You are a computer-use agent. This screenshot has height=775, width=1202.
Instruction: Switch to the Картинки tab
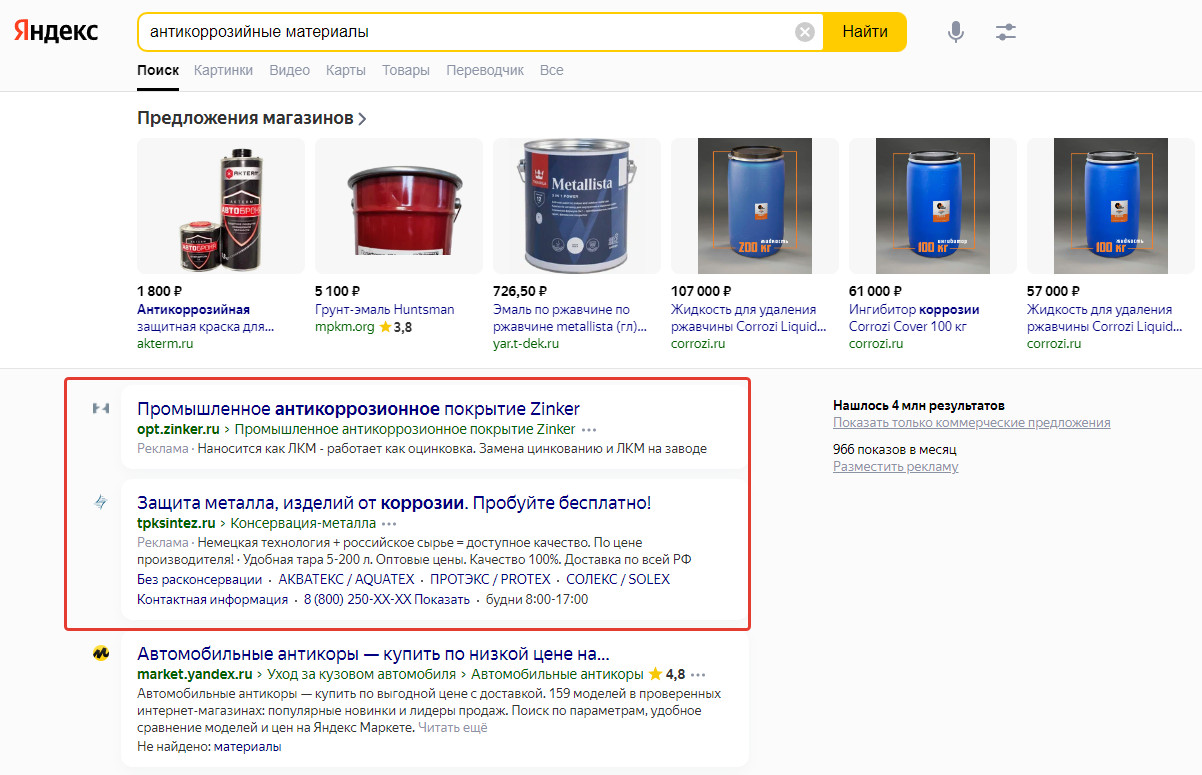223,70
